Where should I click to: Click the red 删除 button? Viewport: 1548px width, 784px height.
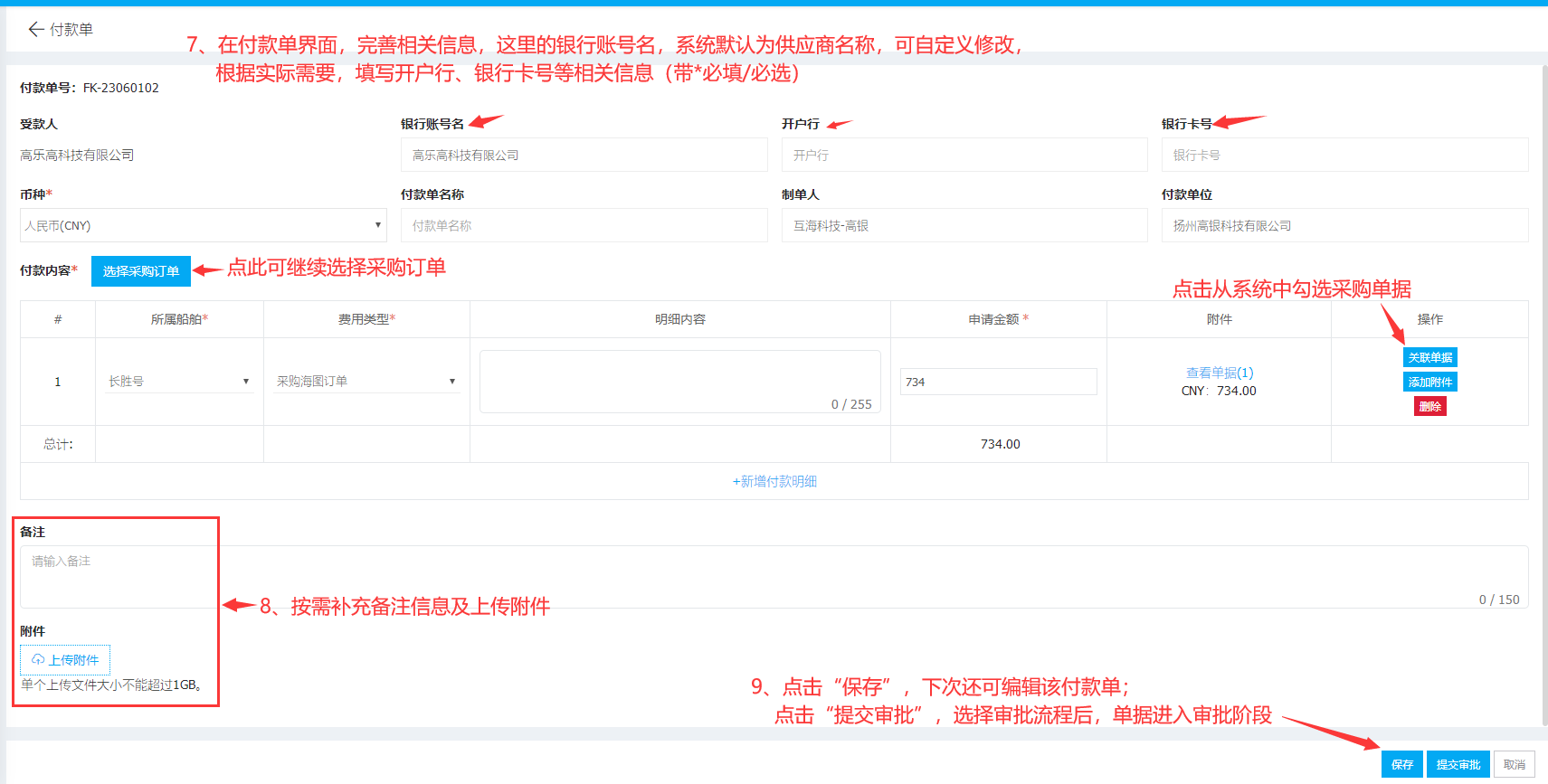pos(1429,406)
